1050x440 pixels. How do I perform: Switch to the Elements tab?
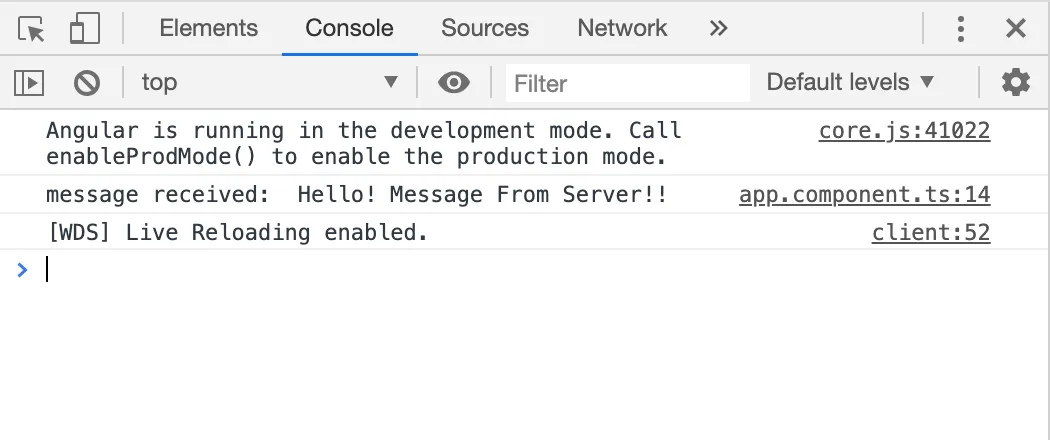click(208, 29)
